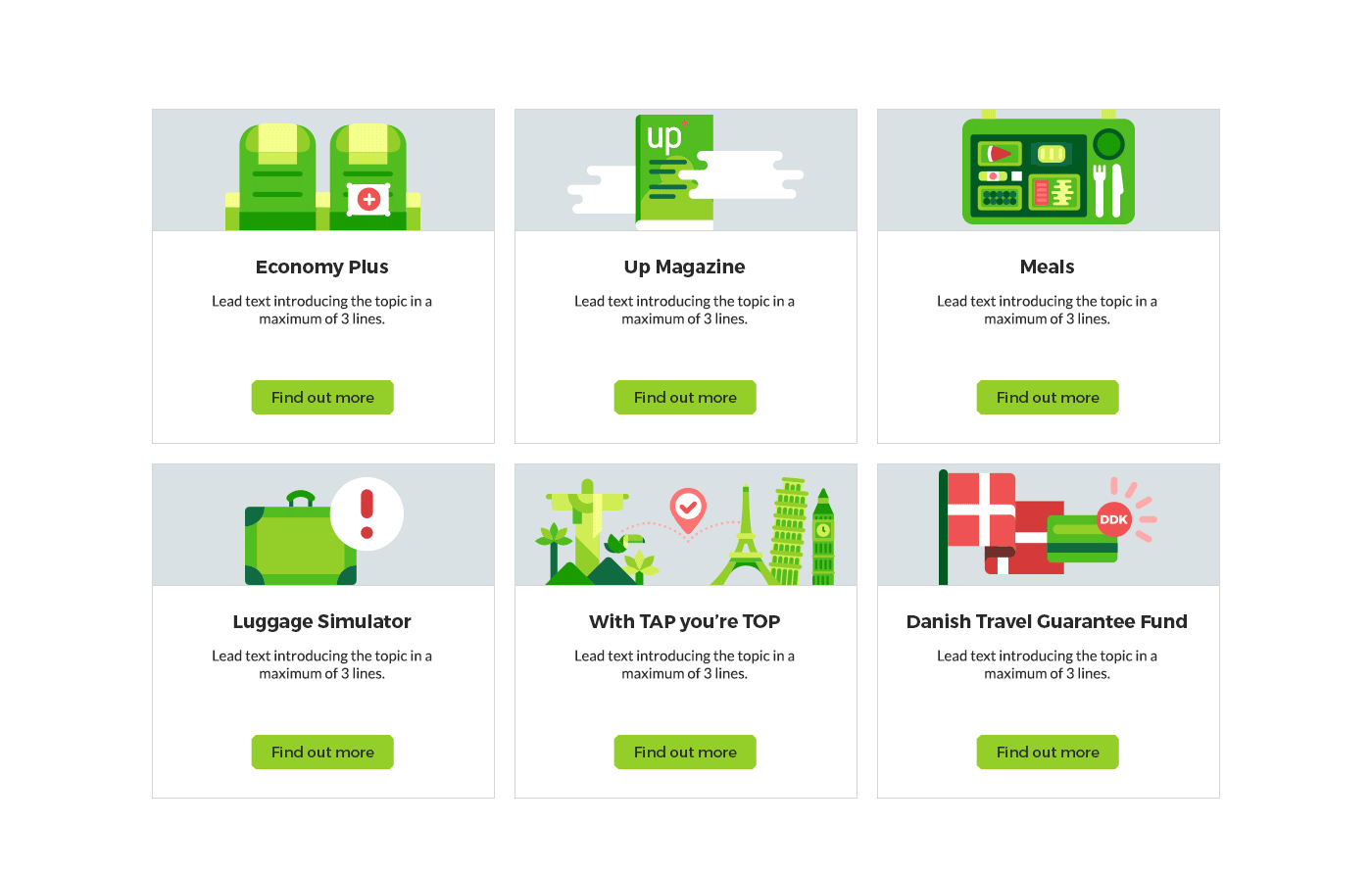This screenshot has height=875, width=1372.
Task: Select the Danish Travel Guarantee Fund title
Action: click(1048, 621)
